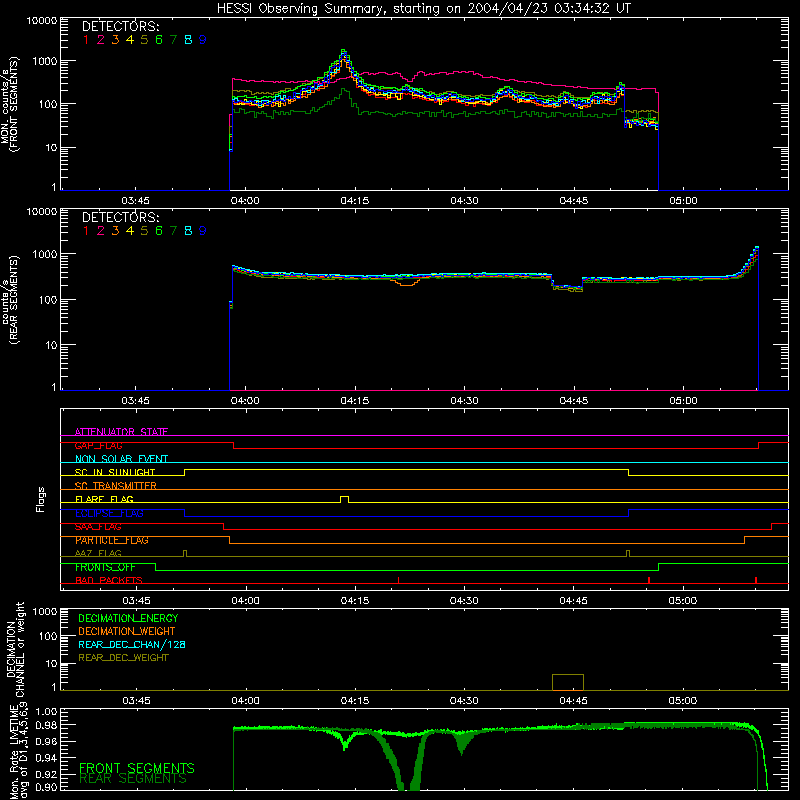Click the REAR_DEC_CHAN/128 legend entry
The width and height of the screenshot is (800, 800).
click(x=132, y=644)
